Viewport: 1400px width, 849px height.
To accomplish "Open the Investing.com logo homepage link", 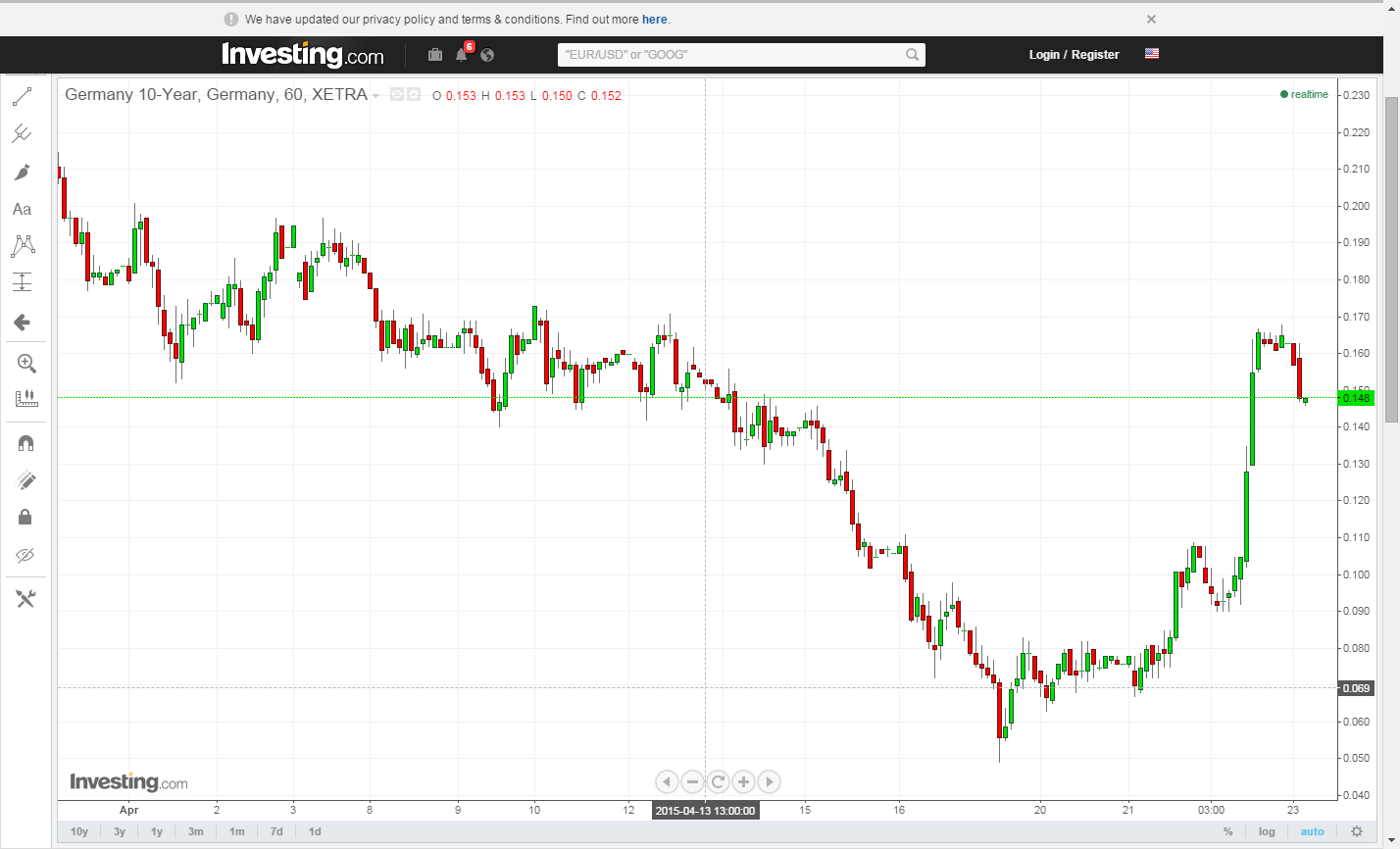I will coord(303,55).
